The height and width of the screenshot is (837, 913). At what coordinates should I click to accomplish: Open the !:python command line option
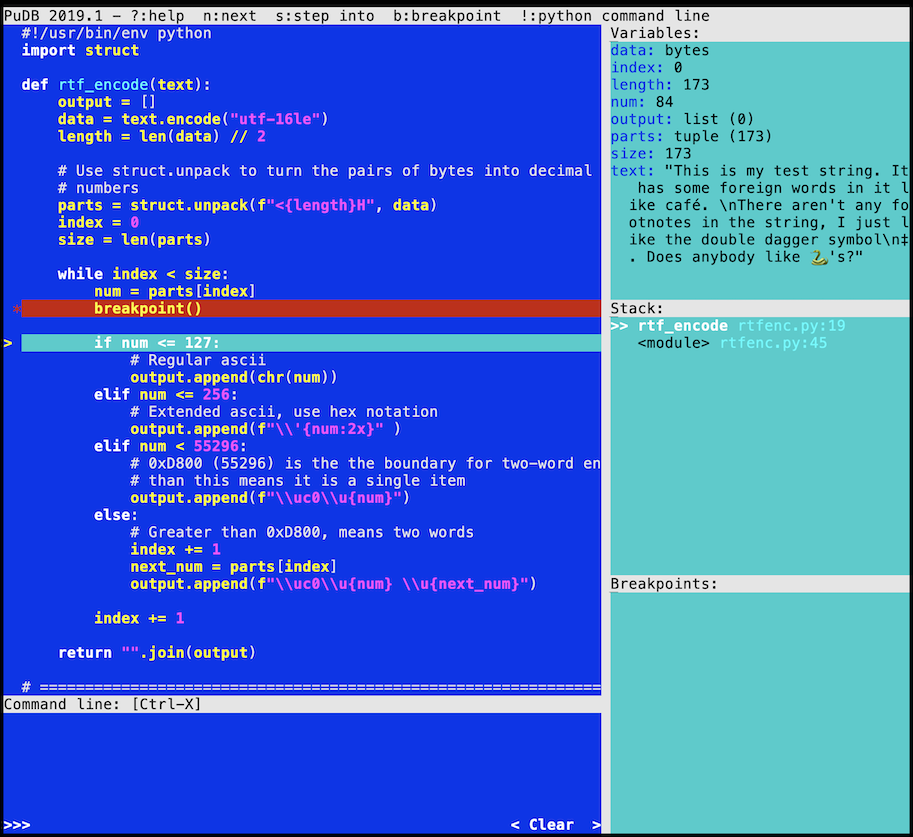click(553, 15)
